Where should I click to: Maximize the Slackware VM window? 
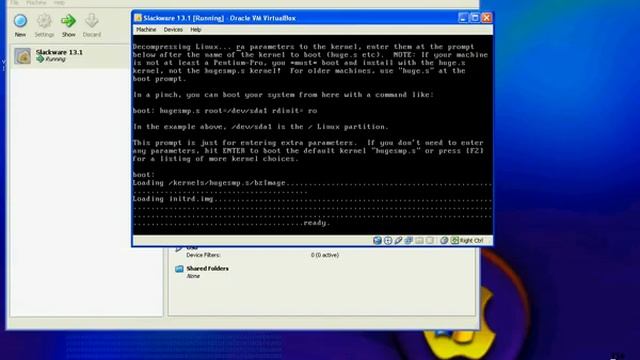[475, 18]
